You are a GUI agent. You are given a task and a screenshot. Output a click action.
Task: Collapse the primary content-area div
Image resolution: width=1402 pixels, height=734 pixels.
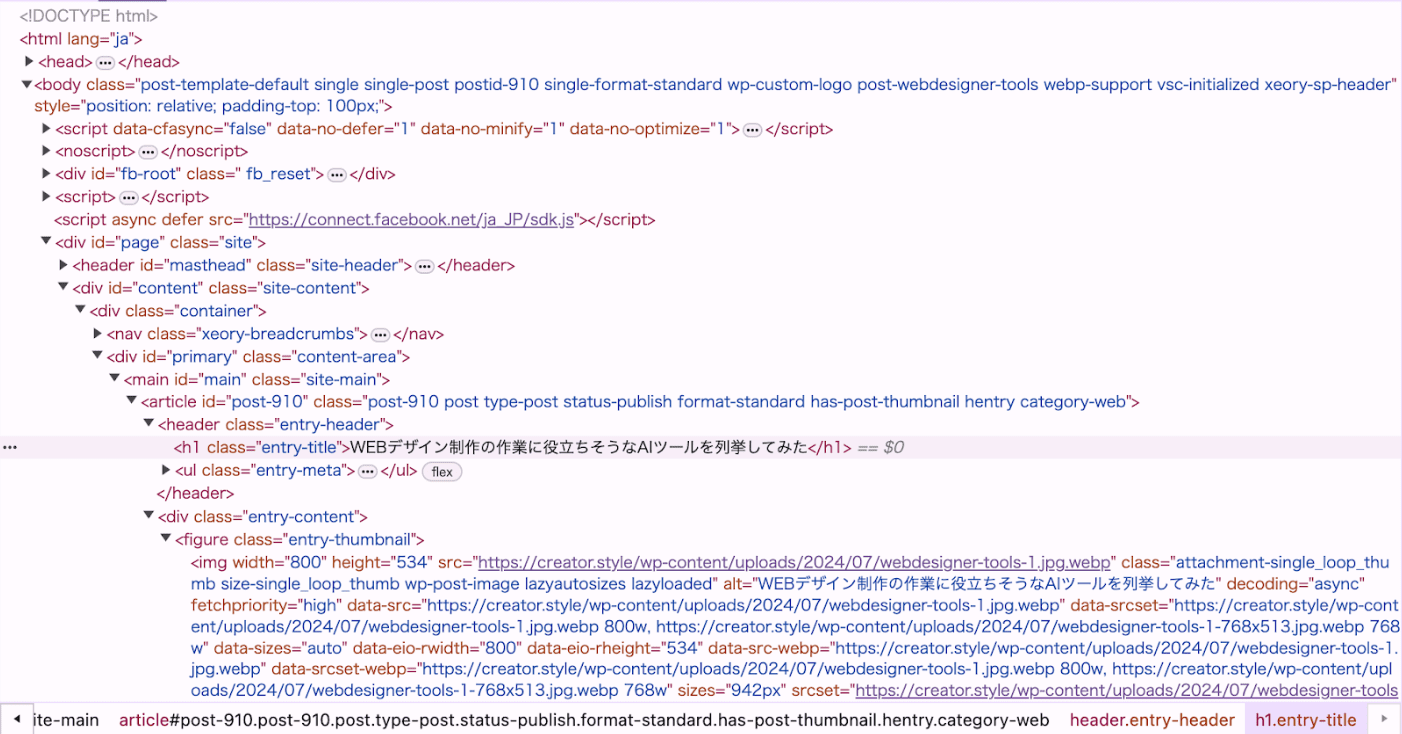[97, 356]
